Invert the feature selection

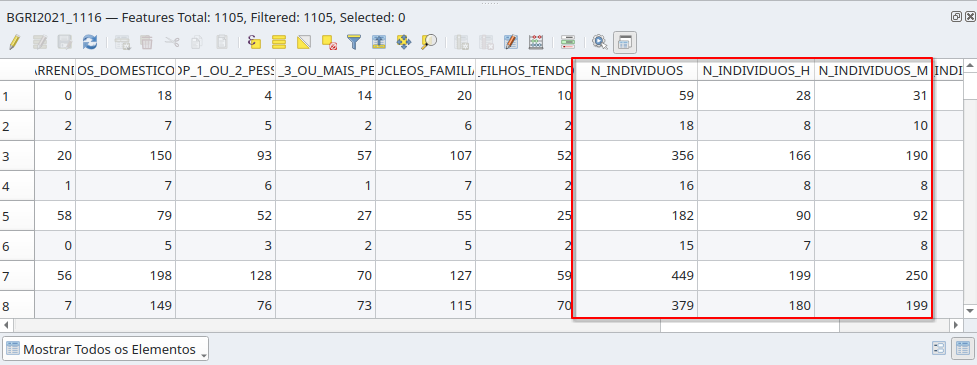304,42
